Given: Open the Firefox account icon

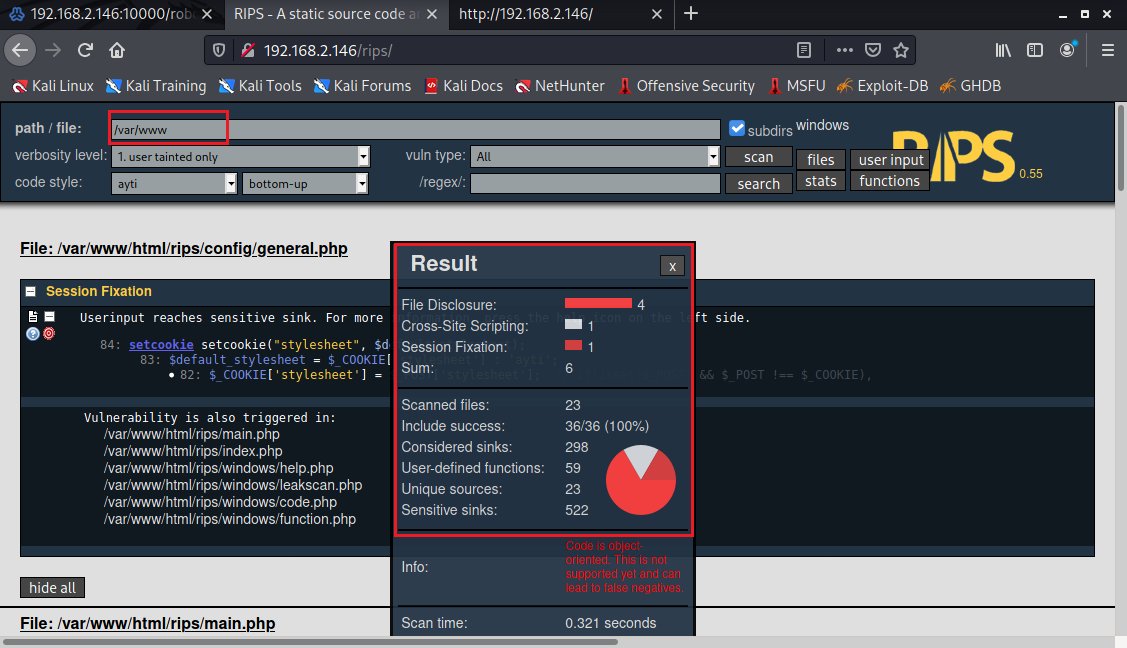Looking at the screenshot, I should [1067, 50].
